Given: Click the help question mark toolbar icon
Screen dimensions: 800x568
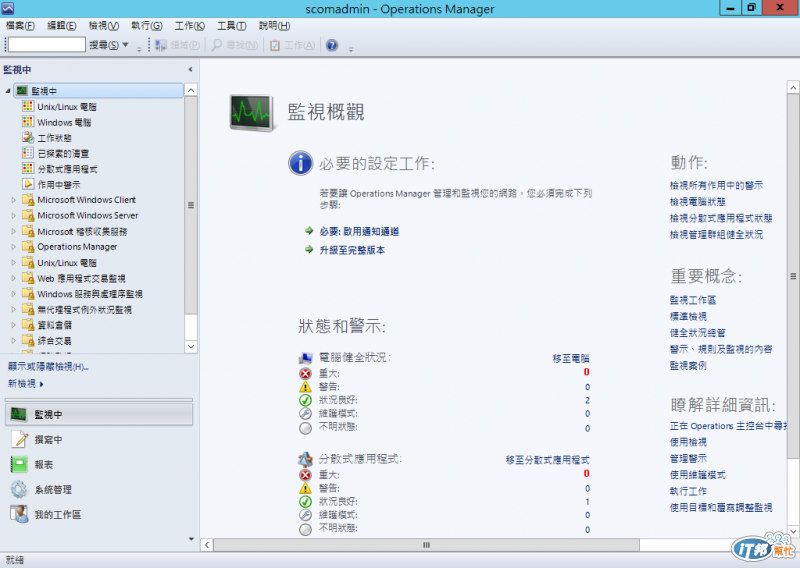Looking at the screenshot, I should tap(332, 45).
